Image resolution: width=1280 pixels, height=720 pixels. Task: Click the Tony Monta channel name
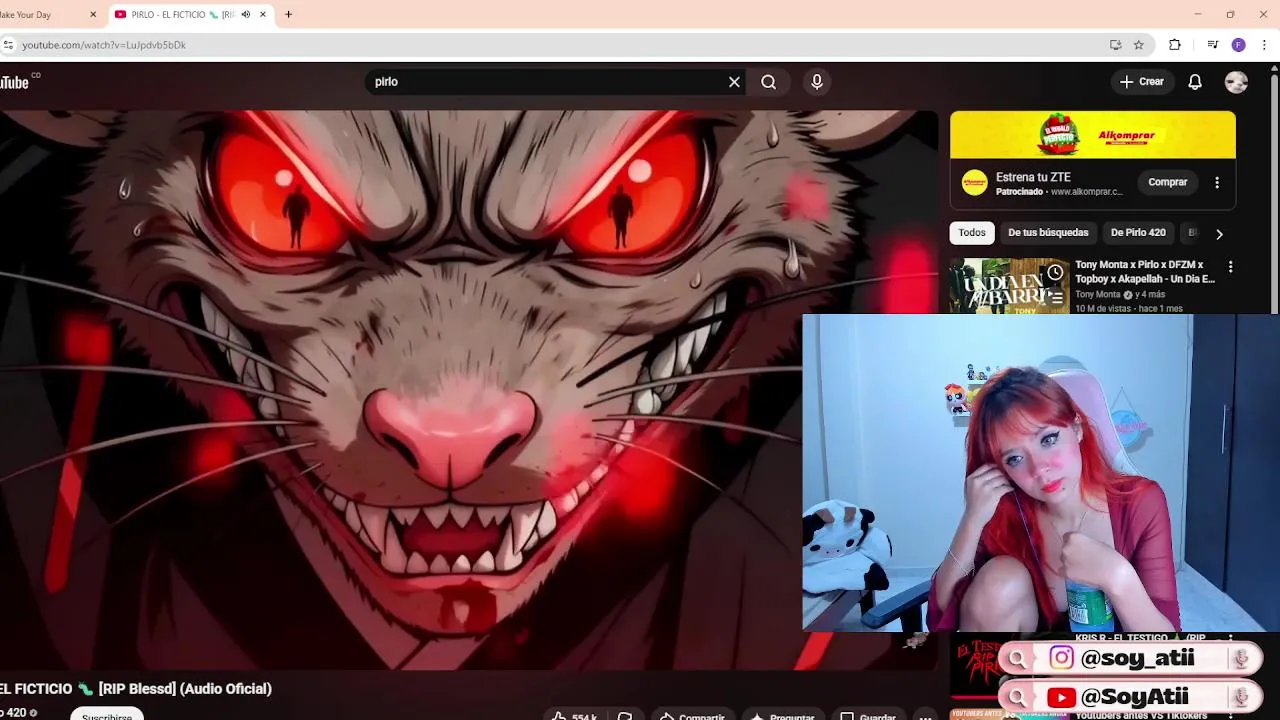(x=1098, y=295)
